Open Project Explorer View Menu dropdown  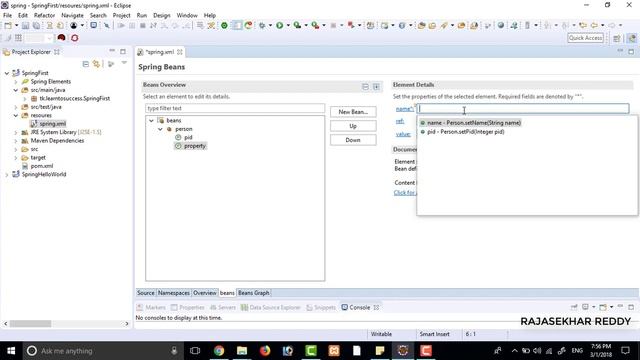pos(124,63)
